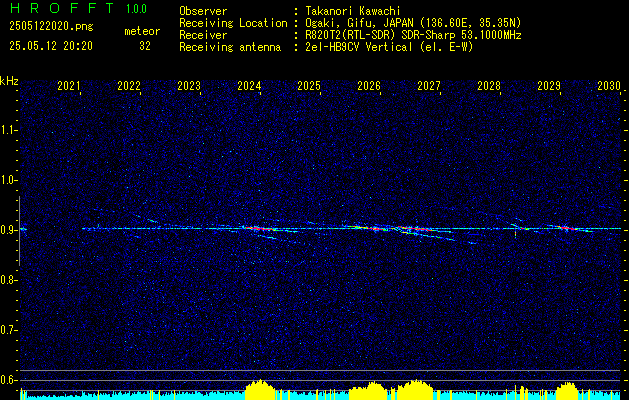The image size is (629, 400).
Task: Click the 2024 time axis label
Action: point(249,85)
